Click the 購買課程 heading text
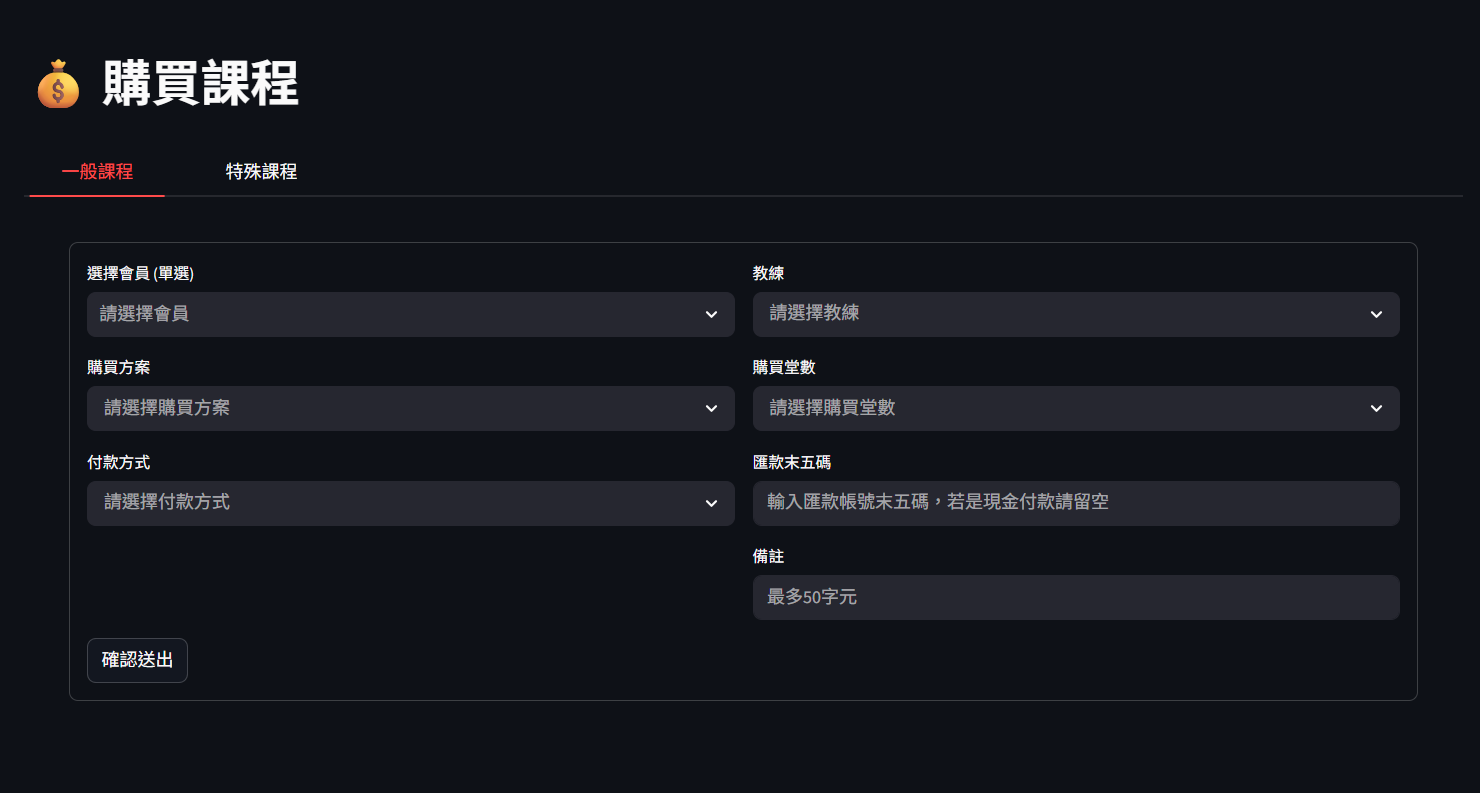Viewport: 1480px width, 793px height. click(198, 86)
